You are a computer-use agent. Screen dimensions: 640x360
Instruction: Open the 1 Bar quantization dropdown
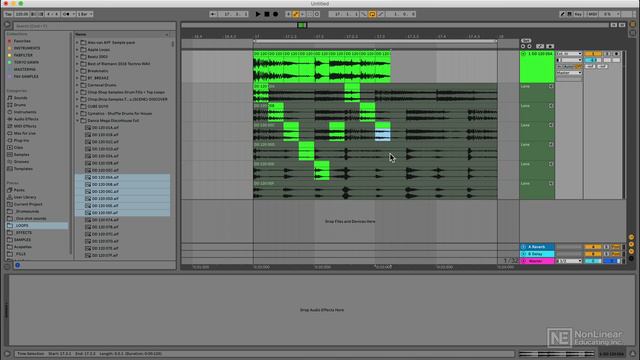(85, 14)
